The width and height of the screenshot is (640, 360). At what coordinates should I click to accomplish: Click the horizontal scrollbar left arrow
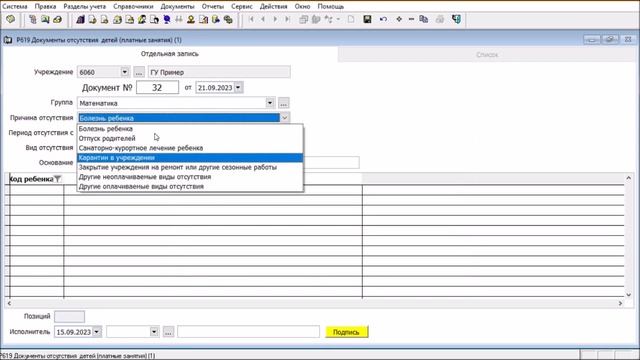[9, 303]
